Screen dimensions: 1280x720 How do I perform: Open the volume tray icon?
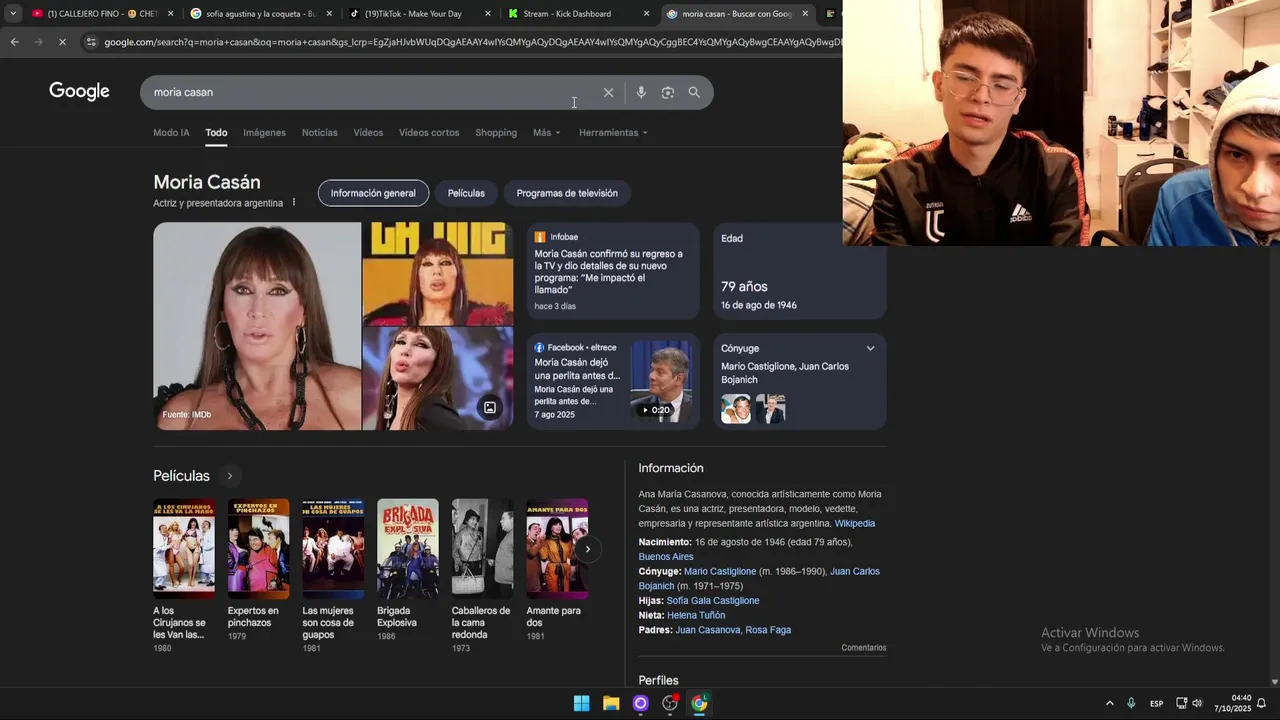point(1197,703)
